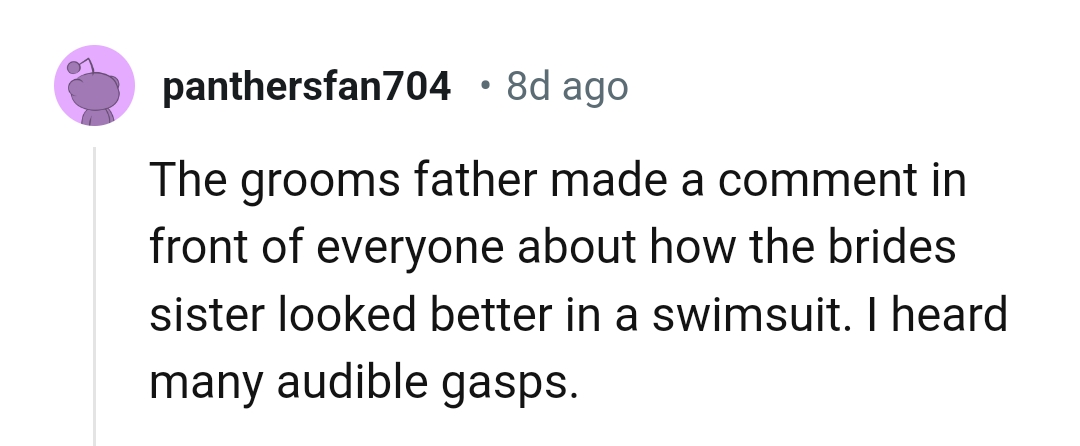Collapse the comment using the thread line
Image resolution: width=1080 pixels, height=446 pixels.
point(95,300)
